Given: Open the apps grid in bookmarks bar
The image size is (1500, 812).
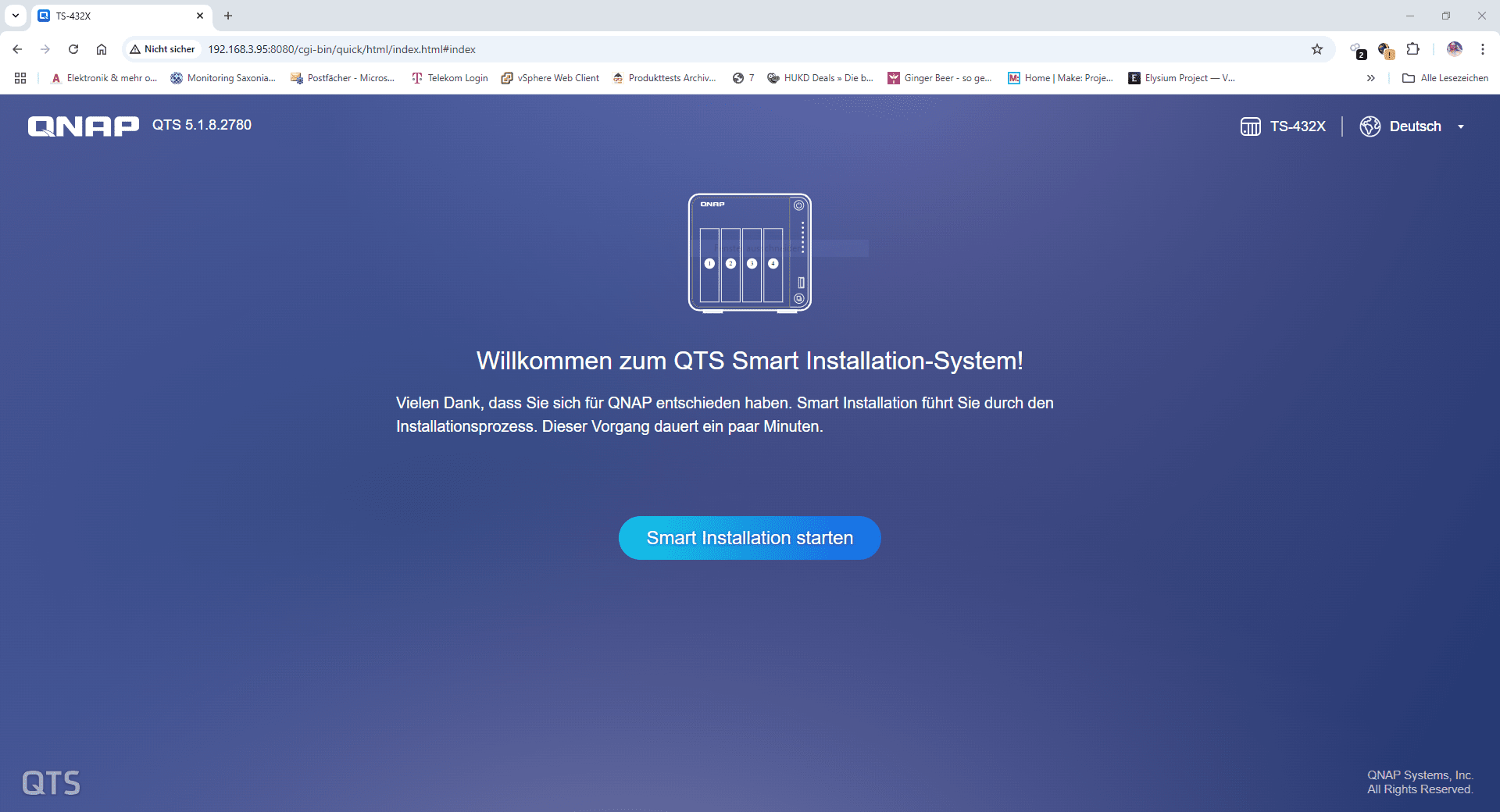Looking at the screenshot, I should tap(20, 78).
